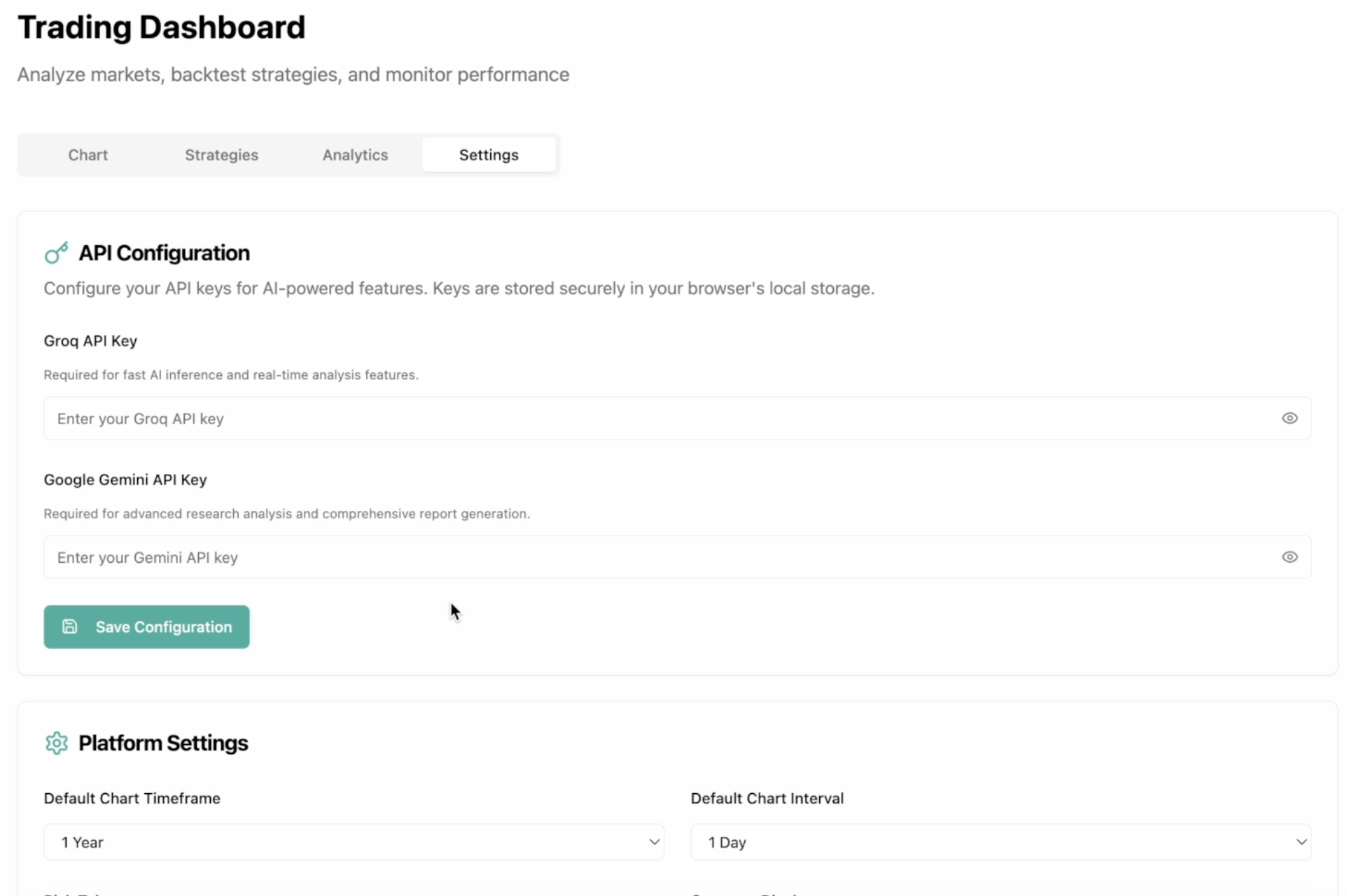Screen dimensions: 1347x896
Task: Click the chevron on the 1 Day dropdown
Action: click(1301, 842)
